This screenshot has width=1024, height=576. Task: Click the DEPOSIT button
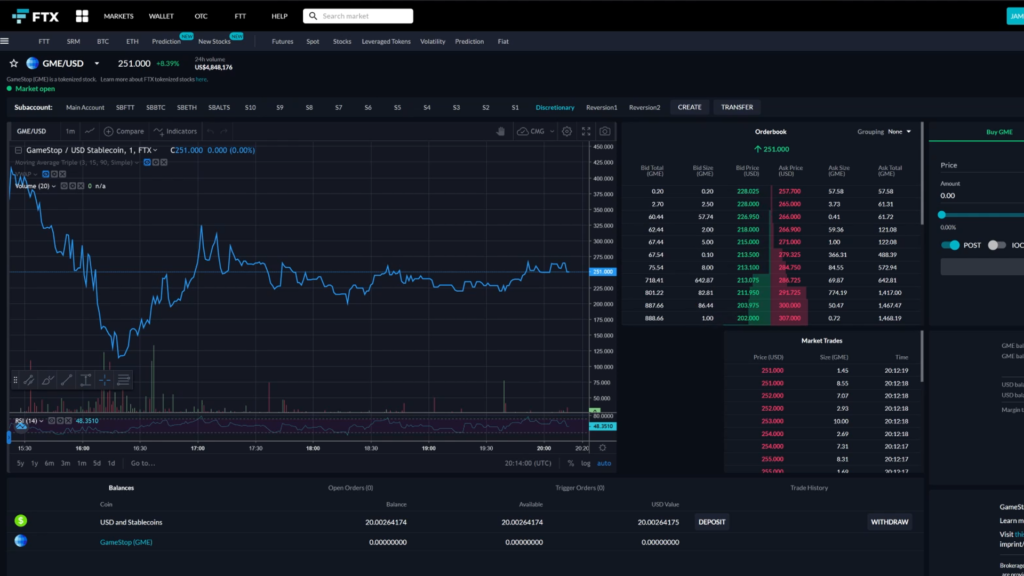click(712, 522)
